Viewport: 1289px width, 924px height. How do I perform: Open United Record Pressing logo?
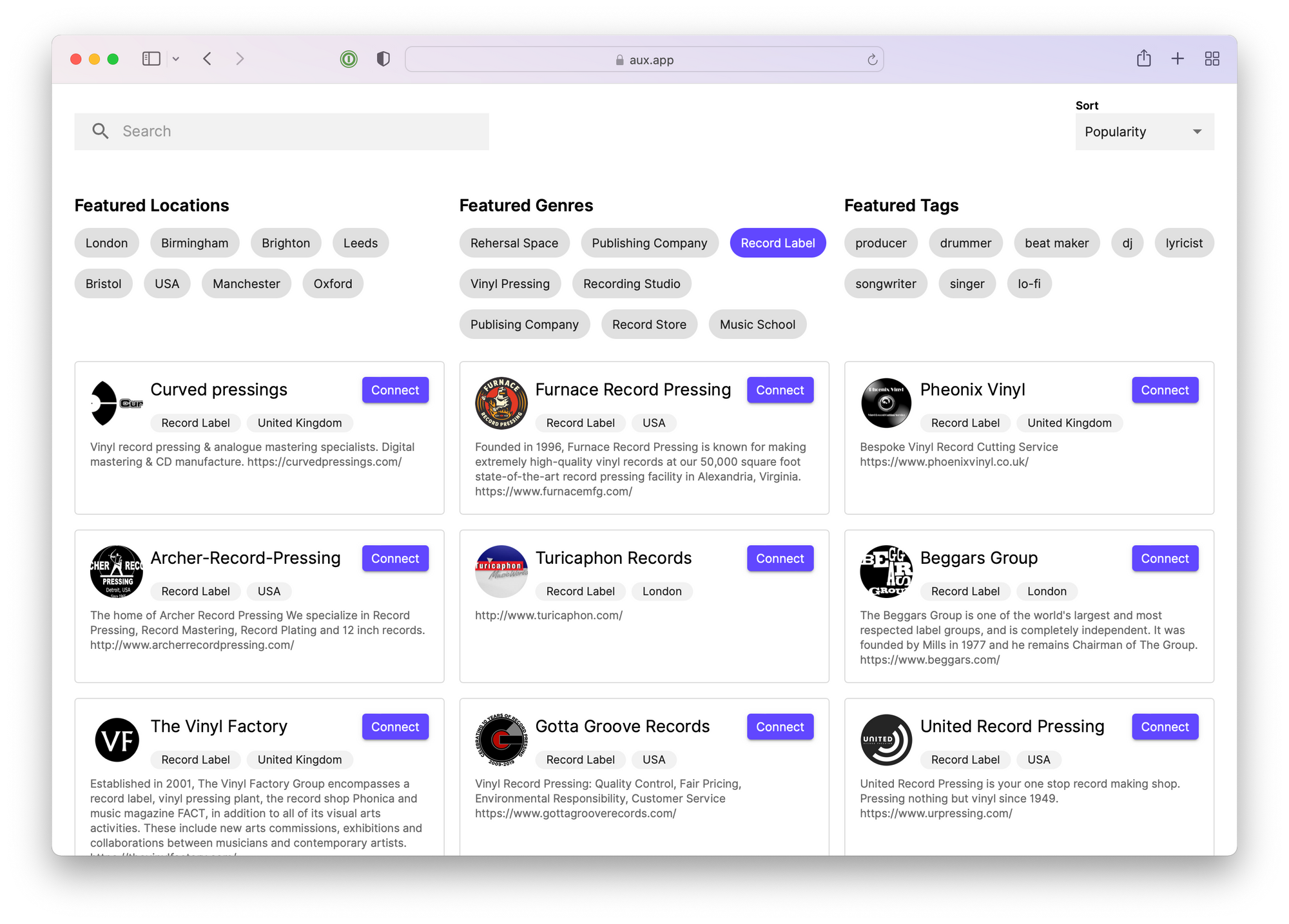pos(886,740)
